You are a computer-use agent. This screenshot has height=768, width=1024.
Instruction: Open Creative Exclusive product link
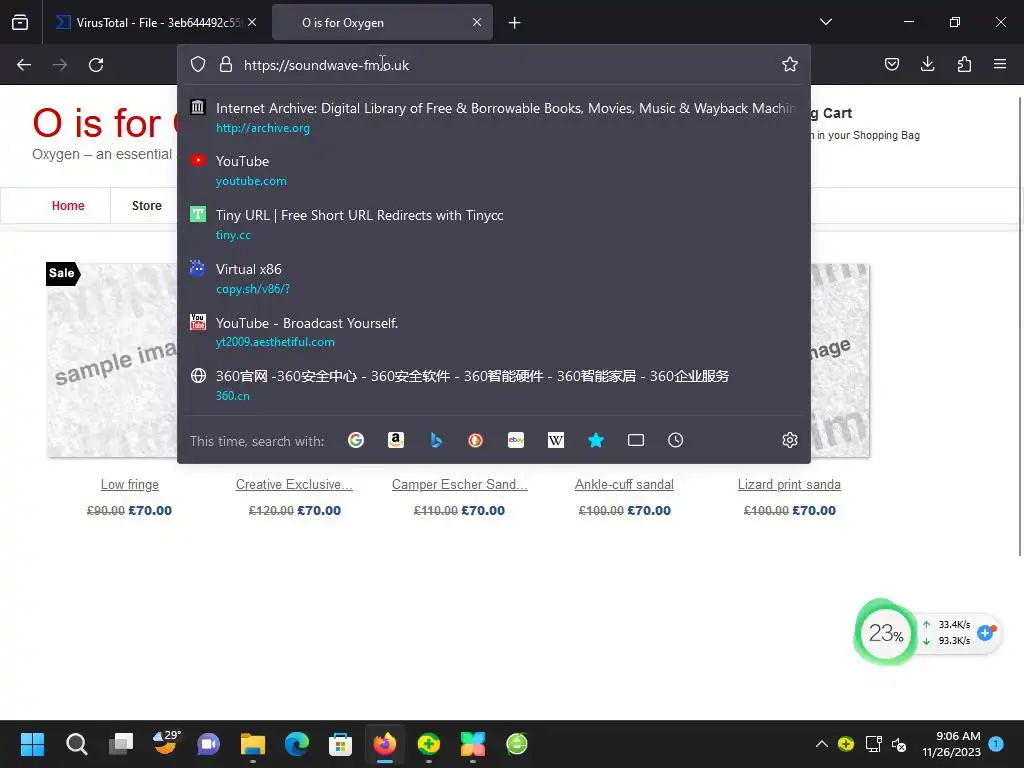[295, 485]
